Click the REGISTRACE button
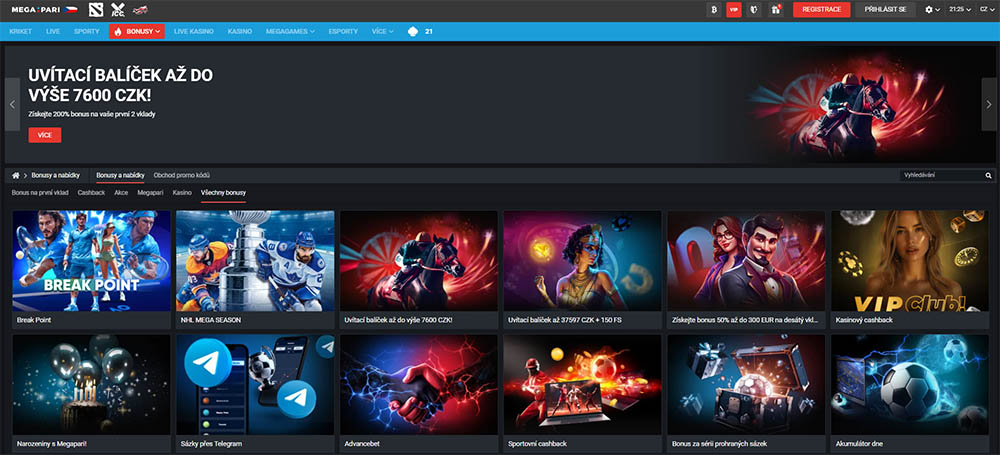The height and width of the screenshot is (455, 1000). coord(821,9)
